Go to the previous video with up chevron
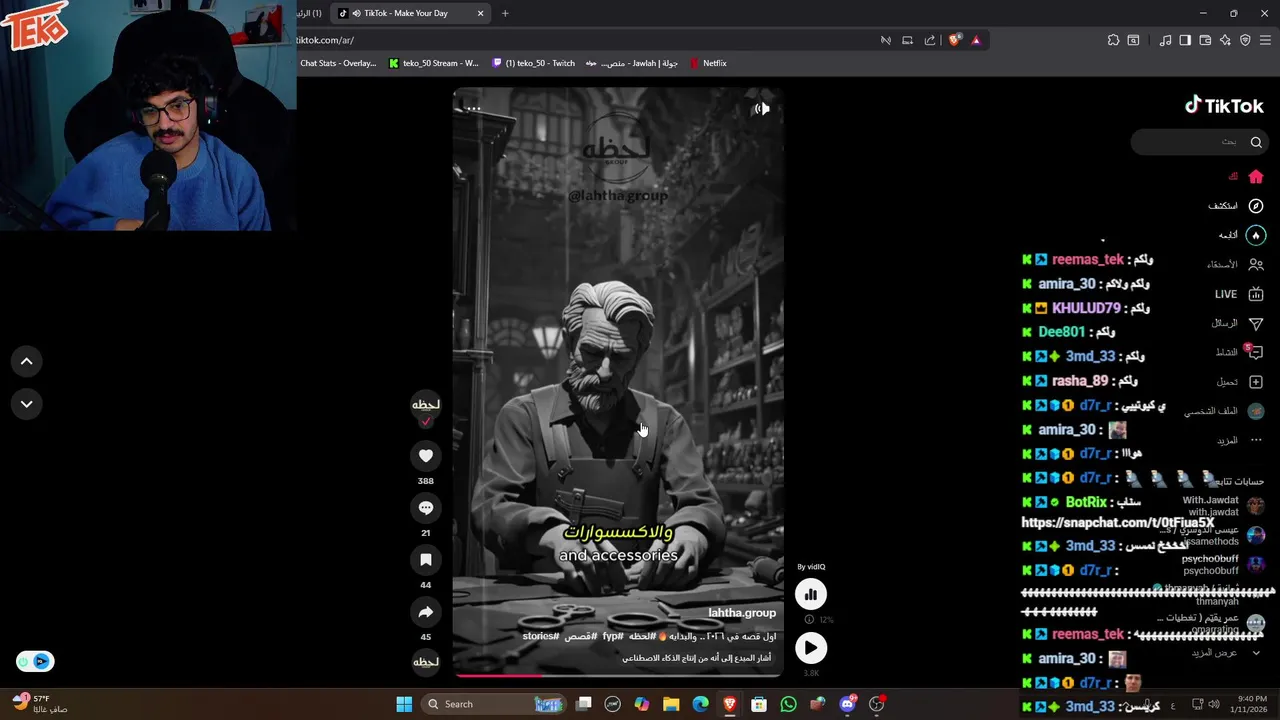This screenshot has height=720, width=1280. [x=27, y=361]
